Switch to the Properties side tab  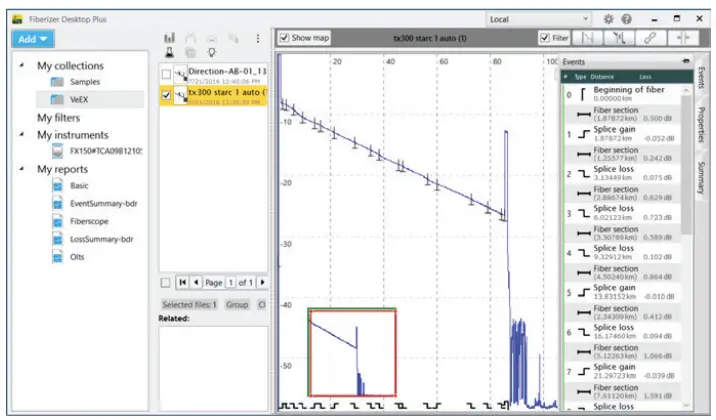click(x=702, y=125)
